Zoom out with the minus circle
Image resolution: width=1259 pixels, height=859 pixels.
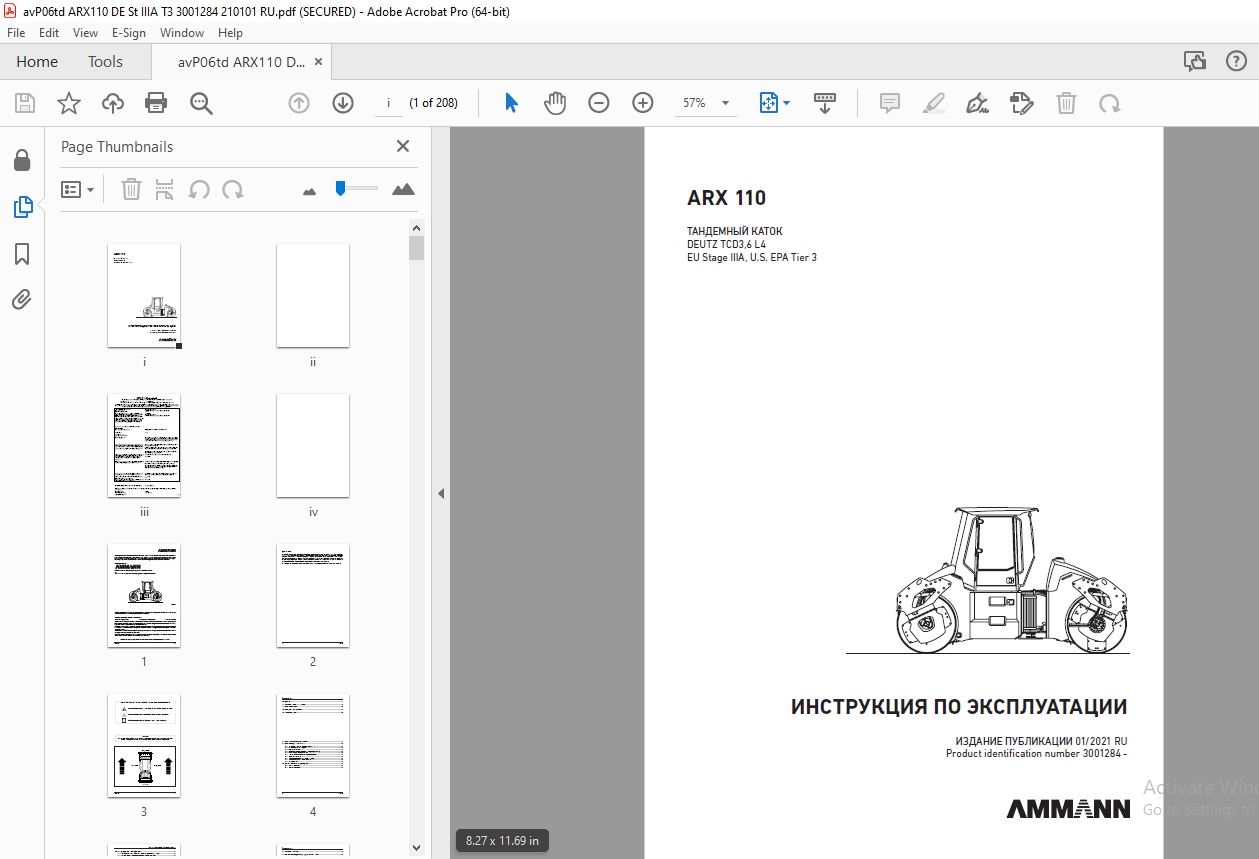(x=599, y=103)
